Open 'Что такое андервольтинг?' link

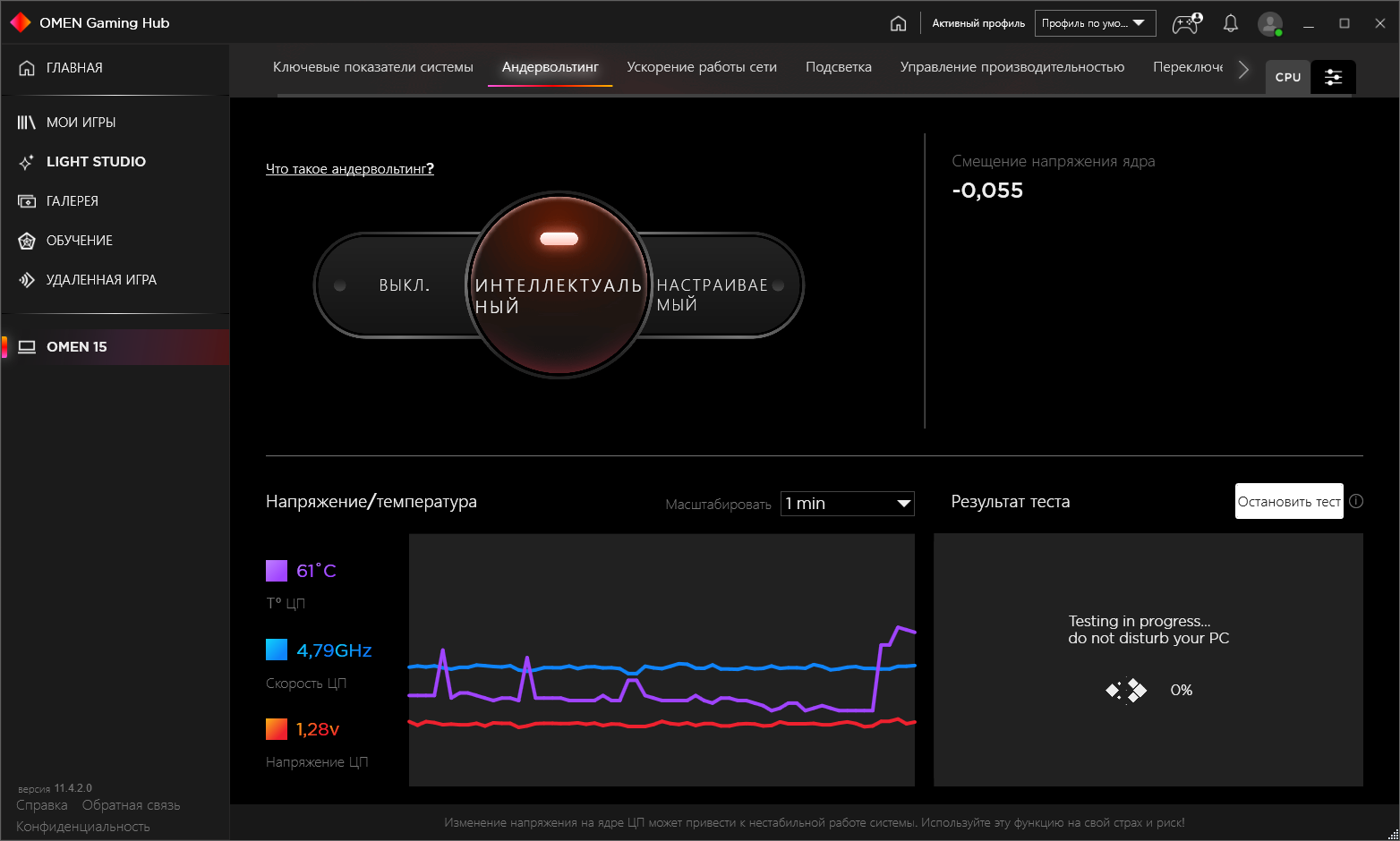350,168
